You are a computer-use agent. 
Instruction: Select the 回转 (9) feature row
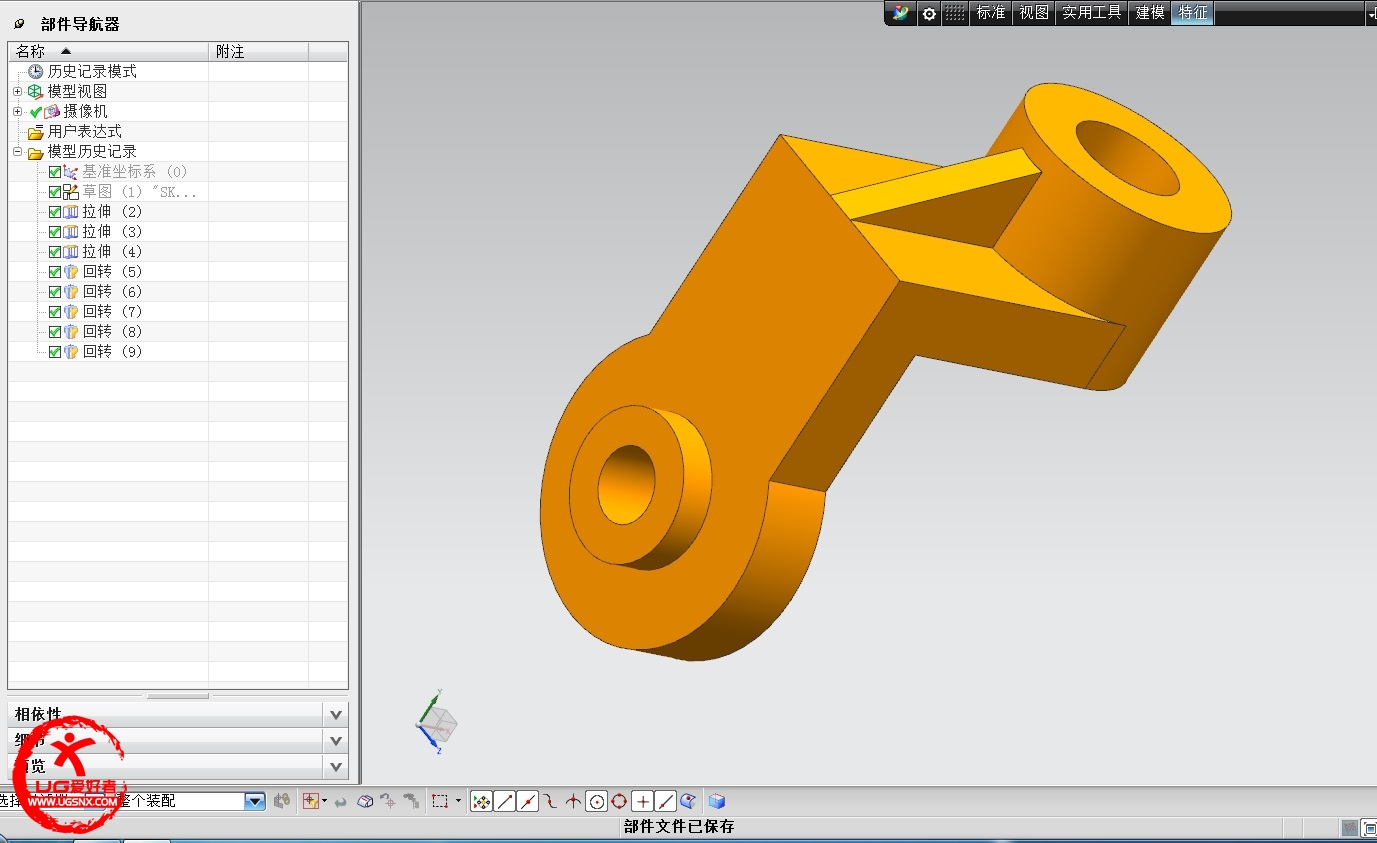click(178, 352)
